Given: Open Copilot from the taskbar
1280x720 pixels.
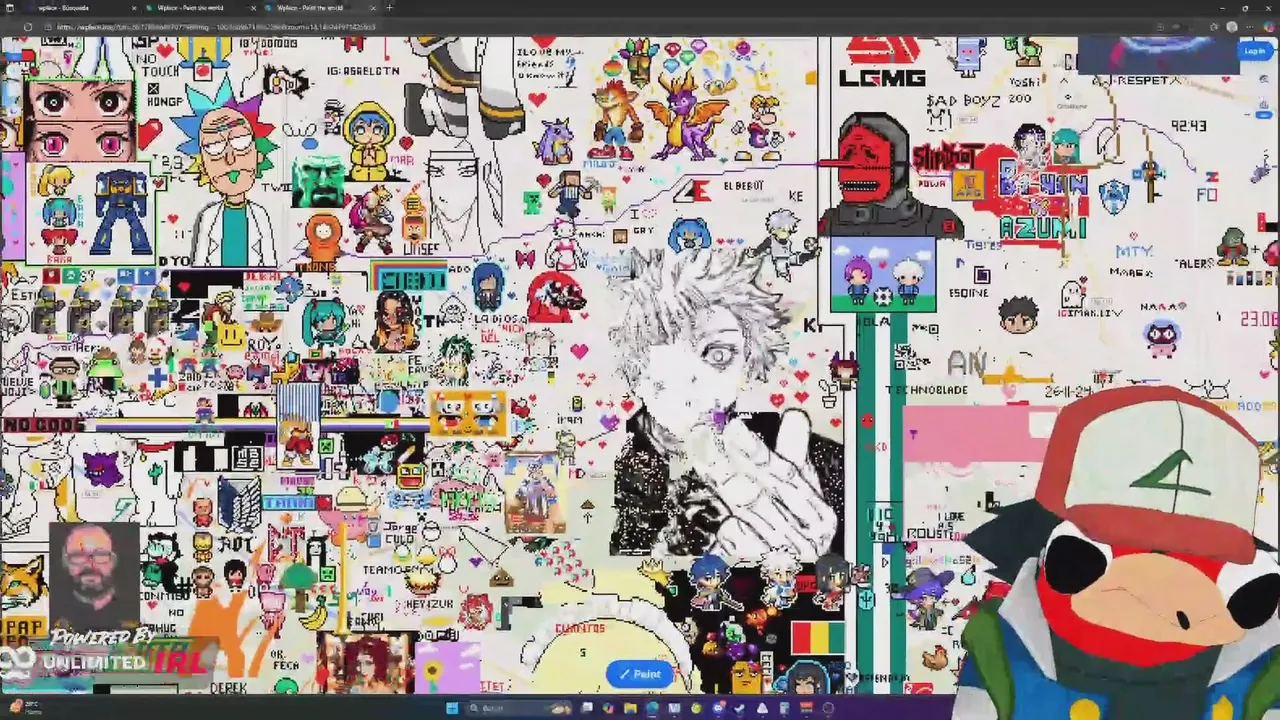Looking at the screenshot, I should [x=608, y=708].
